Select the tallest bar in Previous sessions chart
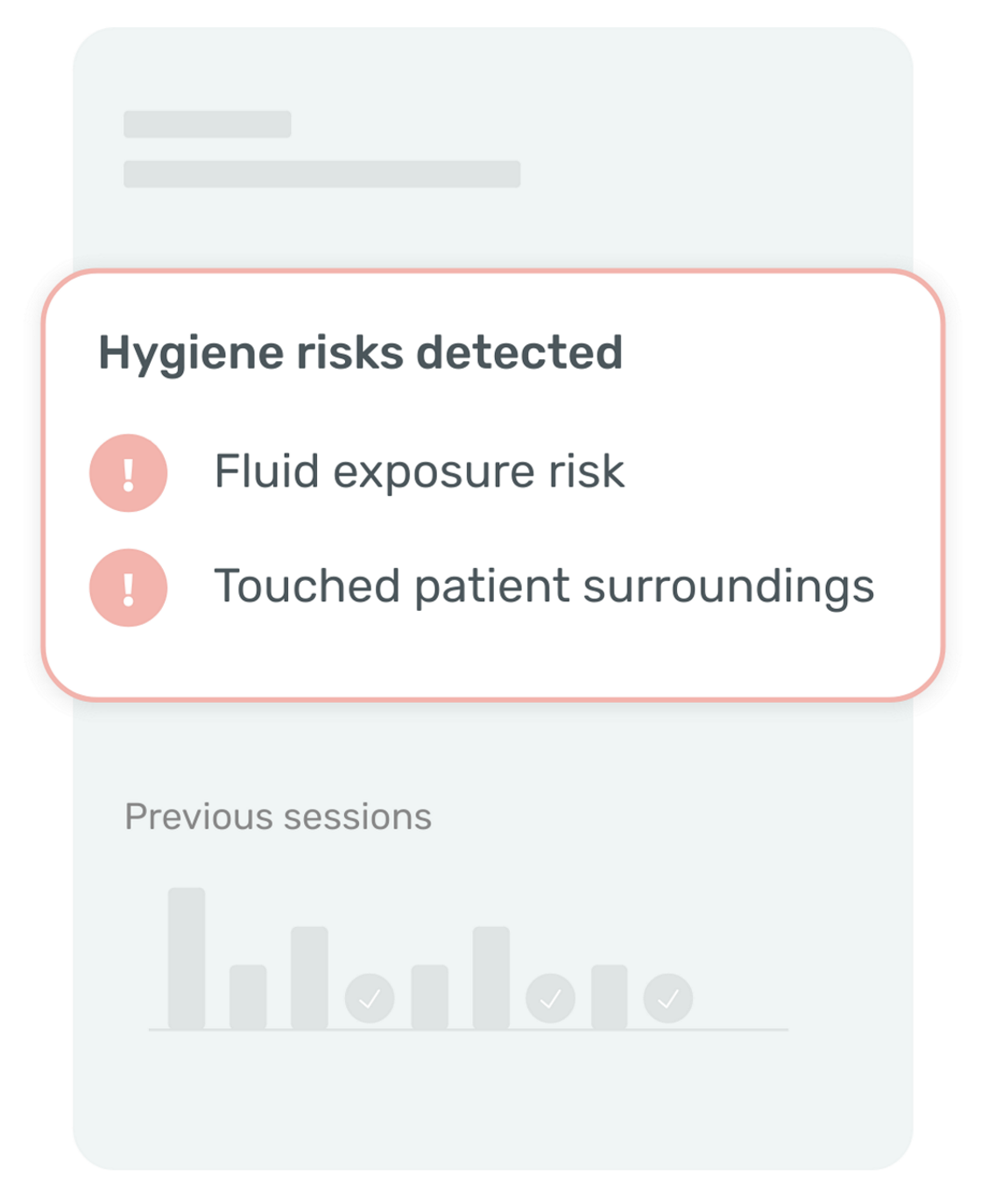981x1204 pixels. [x=187, y=958]
